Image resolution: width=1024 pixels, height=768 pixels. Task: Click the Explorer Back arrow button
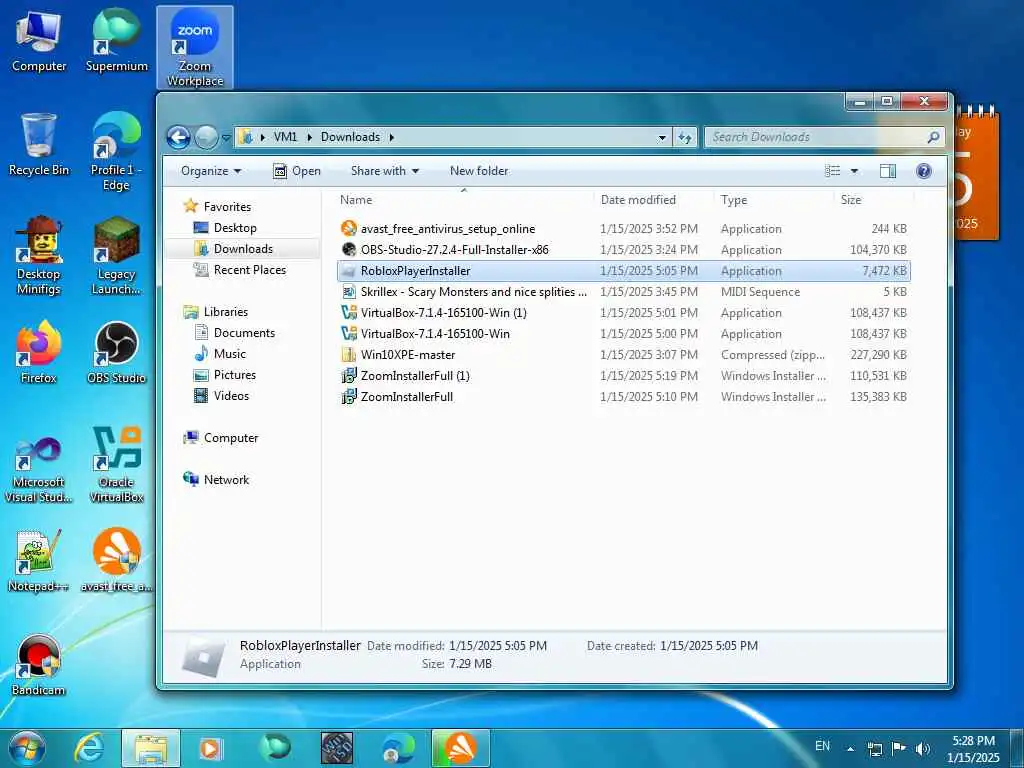click(178, 137)
